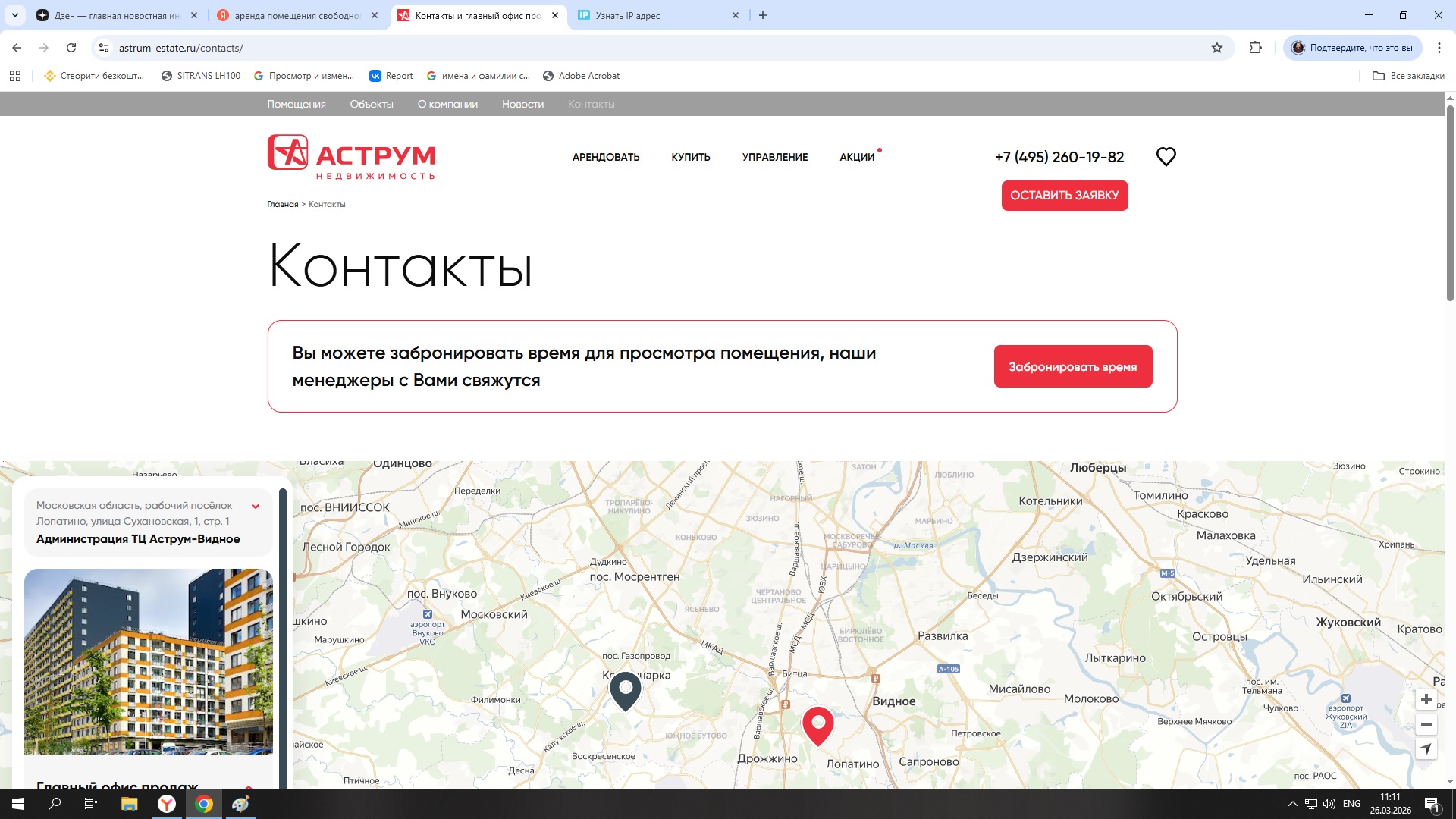Screen dimensions: 1456x819
Task: Open the Арендовать menu item
Action: (605, 157)
